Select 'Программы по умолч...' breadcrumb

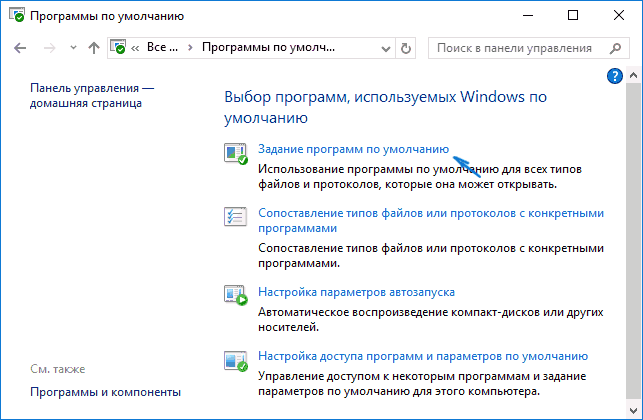point(268,48)
